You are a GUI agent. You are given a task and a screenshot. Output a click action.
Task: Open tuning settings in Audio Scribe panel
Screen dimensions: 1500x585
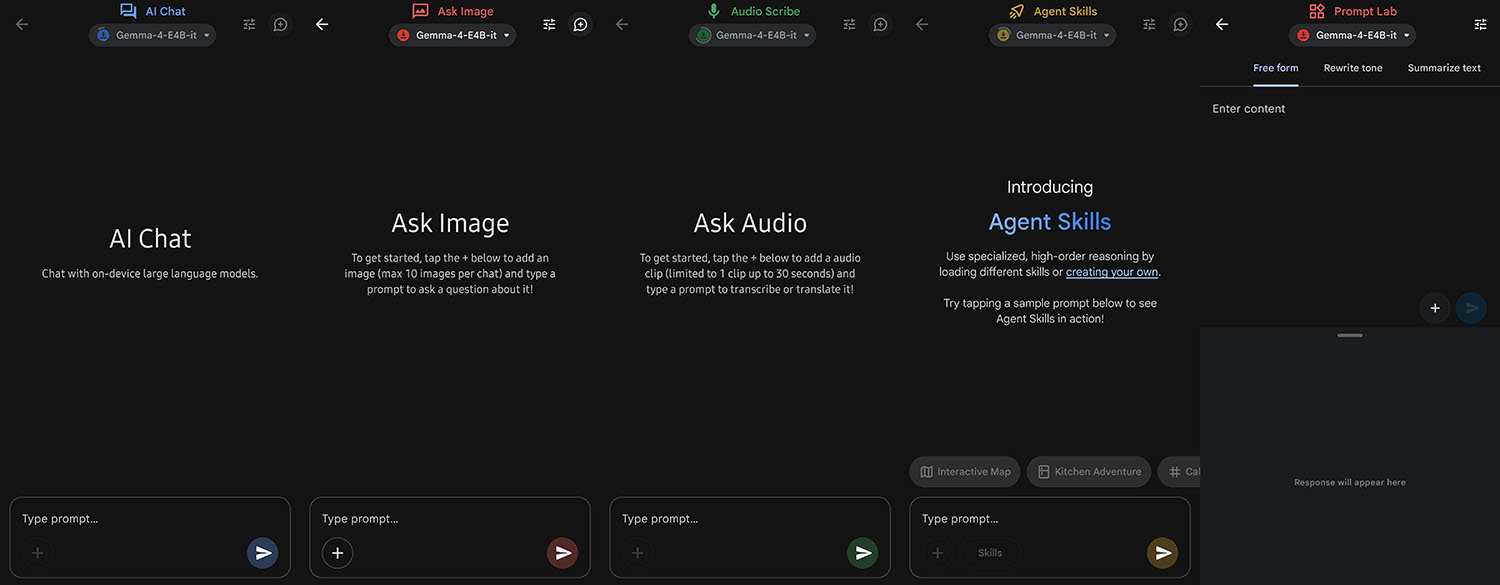[x=849, y=24]
